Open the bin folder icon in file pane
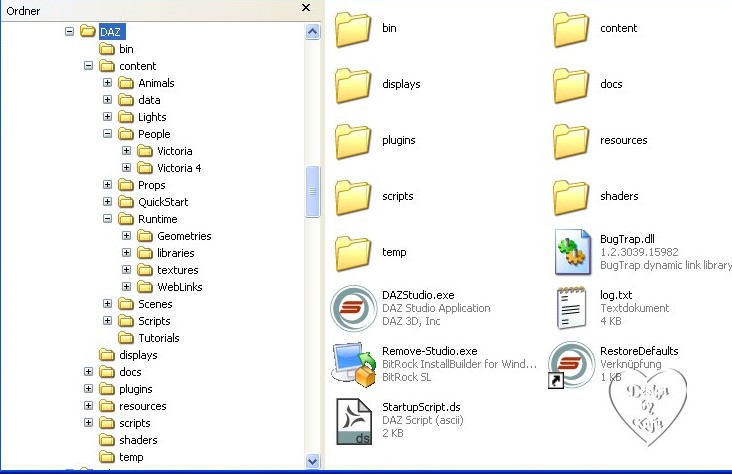 [x=353, y=29]
